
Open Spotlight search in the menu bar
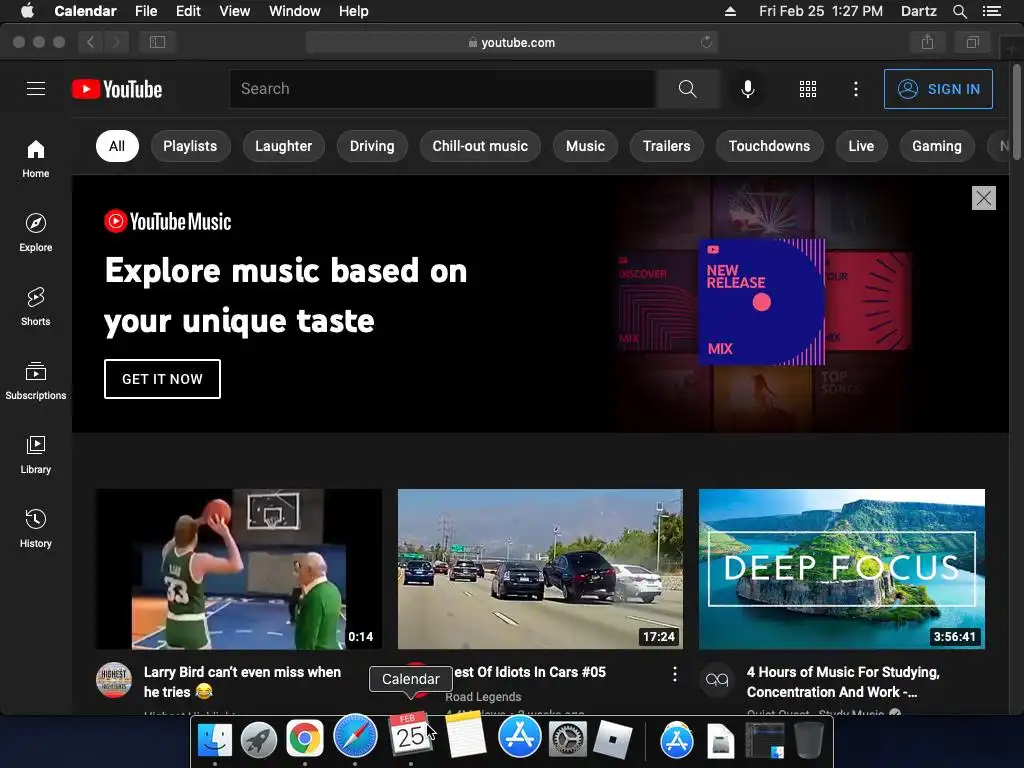959,11
